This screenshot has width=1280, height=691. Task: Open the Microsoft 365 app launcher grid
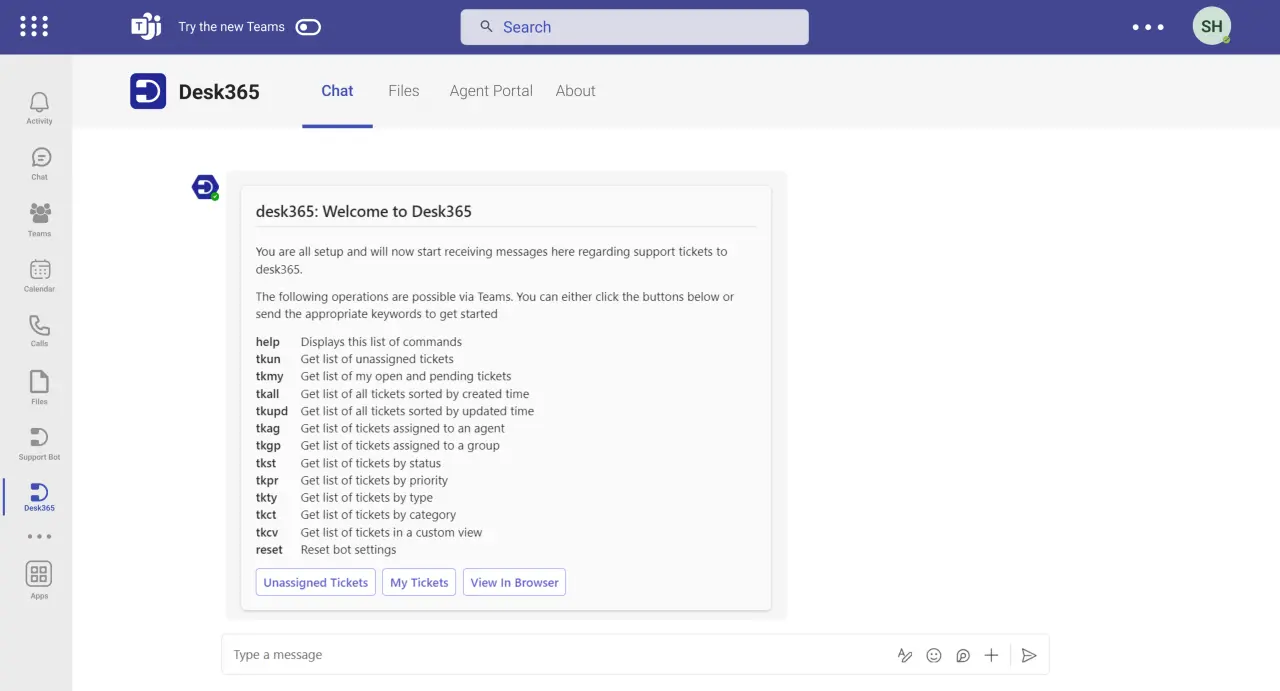tap(33, 26)
